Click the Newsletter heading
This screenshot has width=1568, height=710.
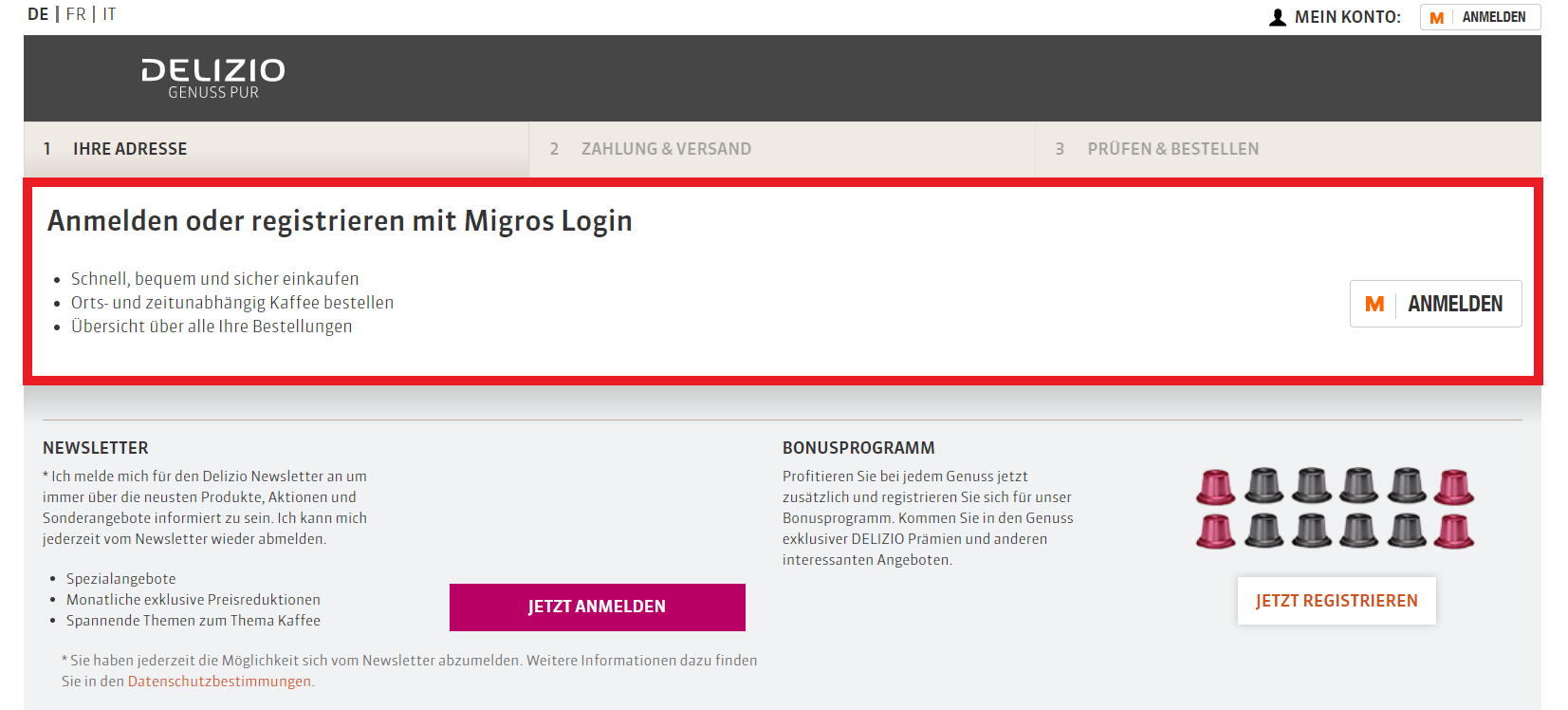[x=96, y=448]
